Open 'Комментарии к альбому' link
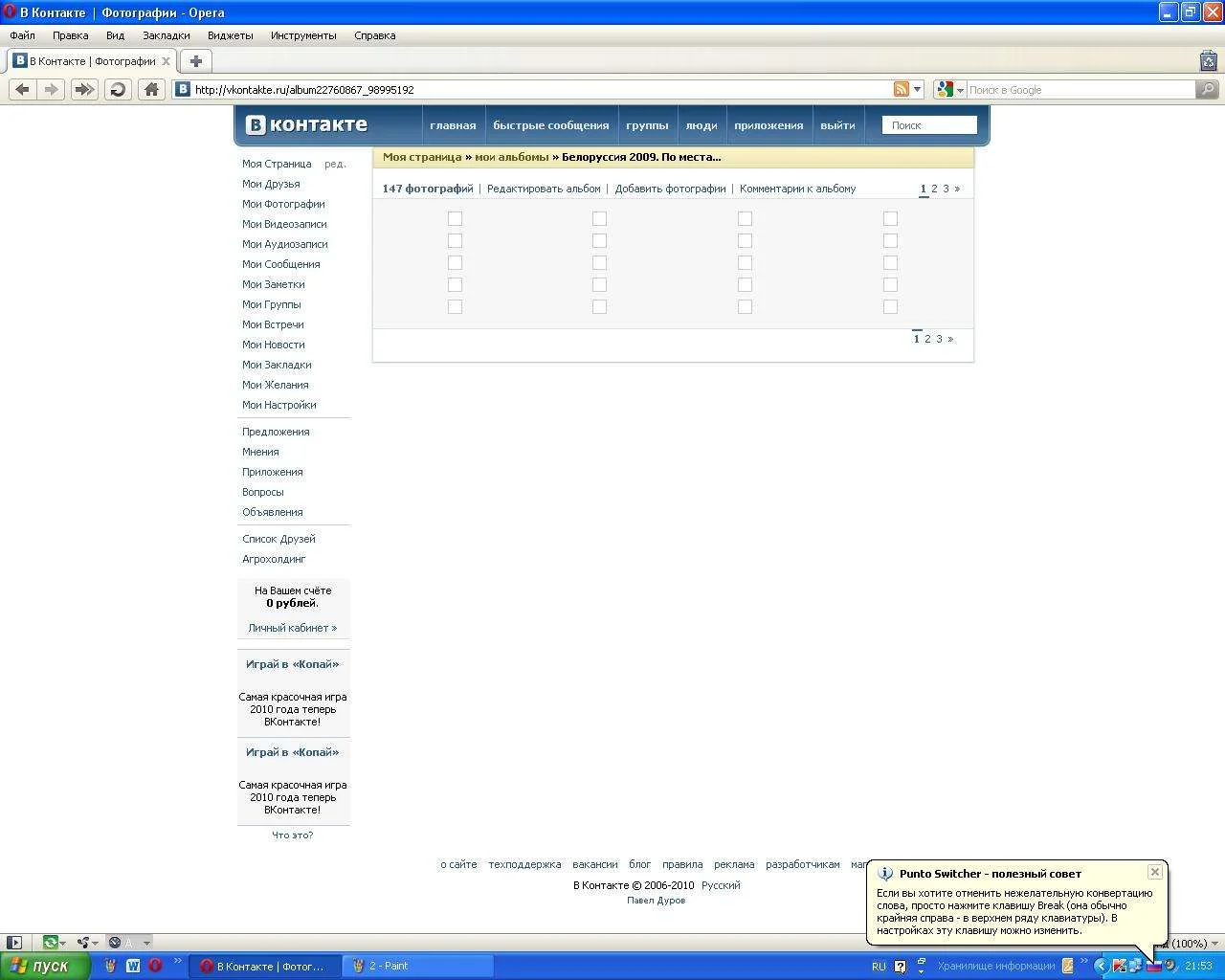 [797, 189]
